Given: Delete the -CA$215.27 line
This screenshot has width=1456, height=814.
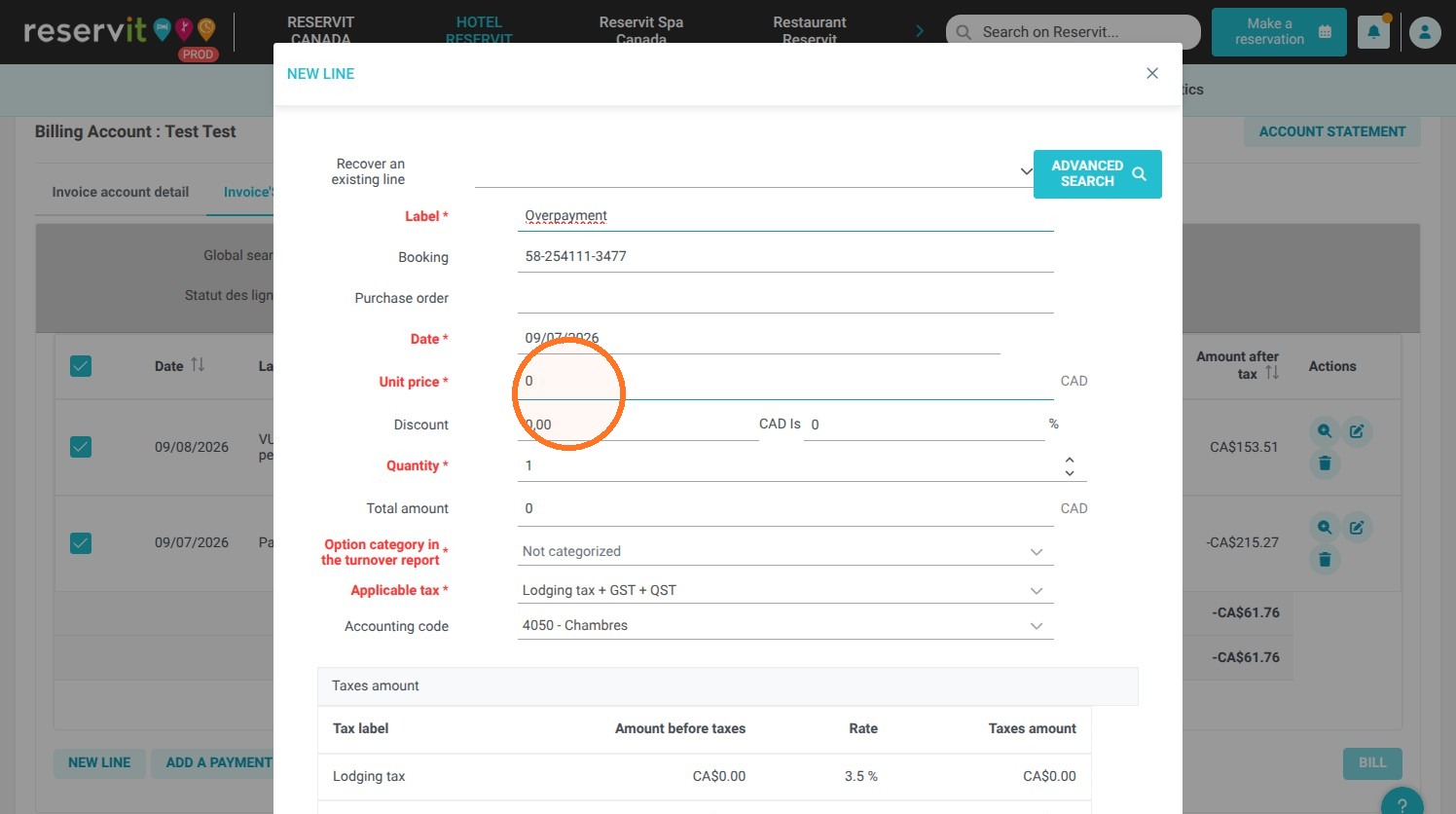Looking at the screenshot, I should point(1325,559).
